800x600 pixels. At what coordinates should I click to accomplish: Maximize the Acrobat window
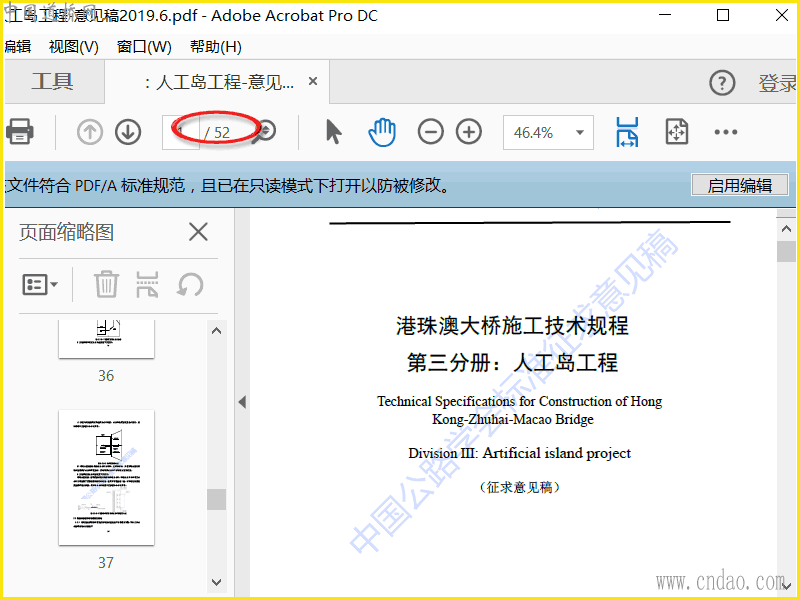[723, 15]
